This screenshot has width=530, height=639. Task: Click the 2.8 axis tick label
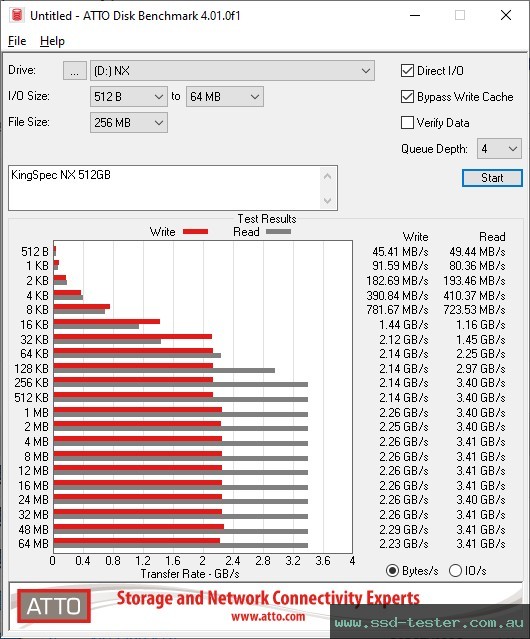pyautogui.click(x=263, y=561)
